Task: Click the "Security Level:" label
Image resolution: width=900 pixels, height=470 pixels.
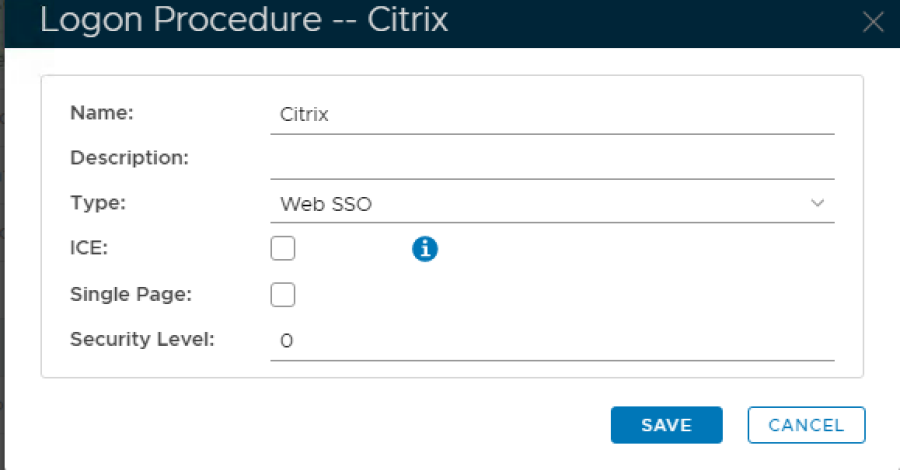Action: coord(142,339)
